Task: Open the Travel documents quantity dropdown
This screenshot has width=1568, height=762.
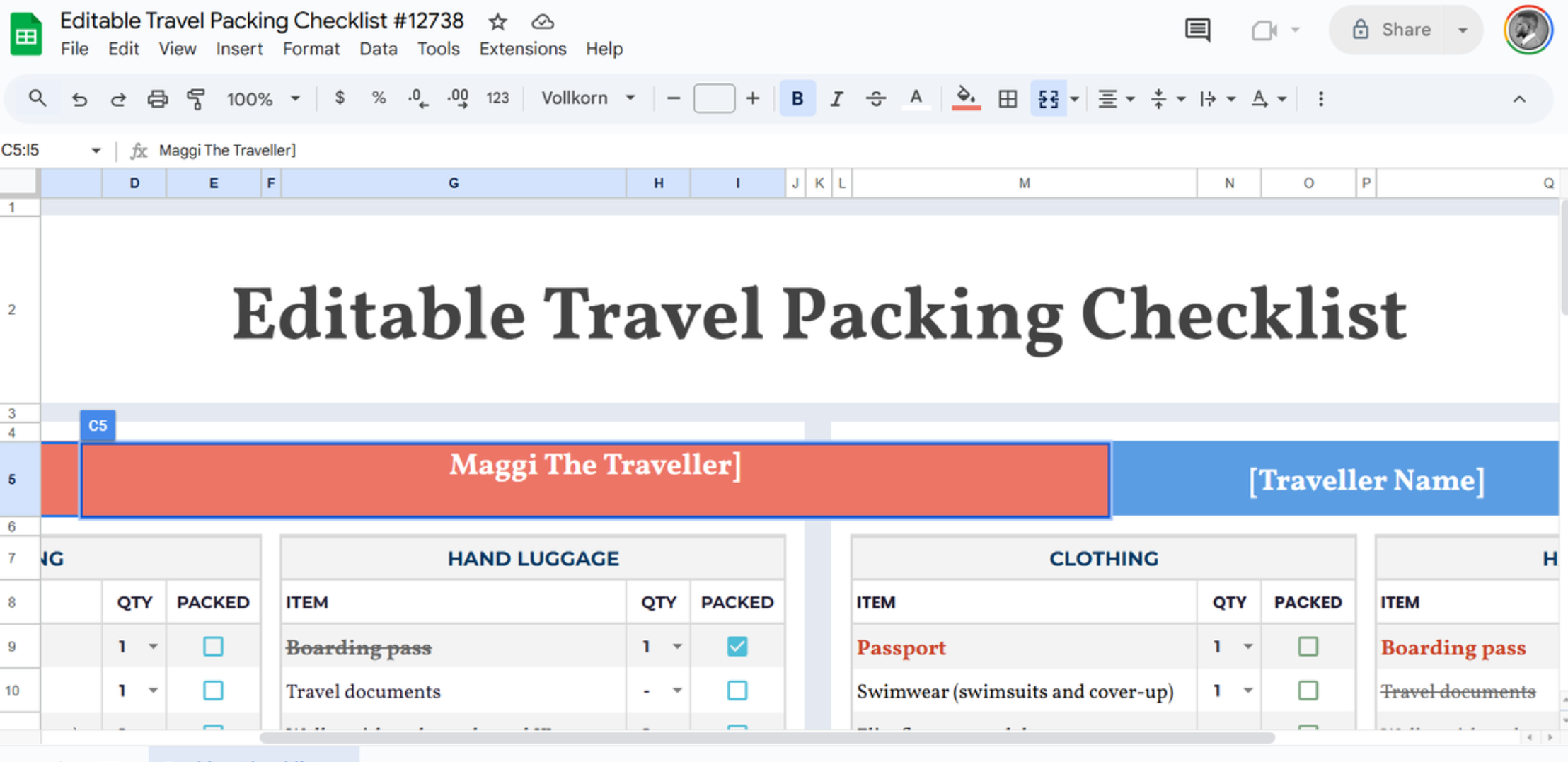Action: [x=677, y=691]
